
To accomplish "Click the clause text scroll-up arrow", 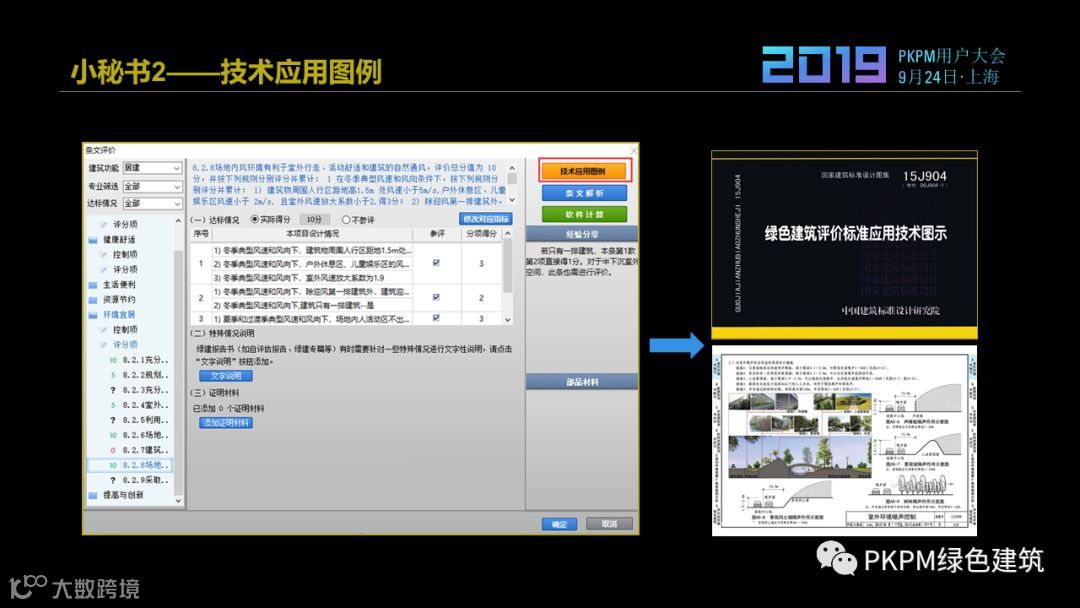I will click(512, 167).
